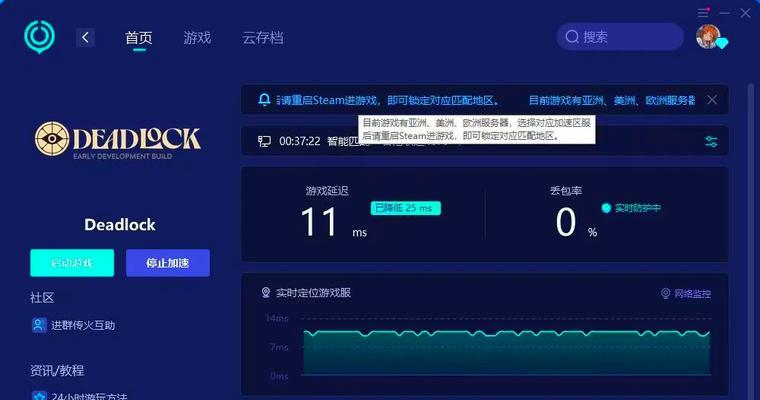
Task: Go back with the left chevron button
Action: (x=85, y=37)
